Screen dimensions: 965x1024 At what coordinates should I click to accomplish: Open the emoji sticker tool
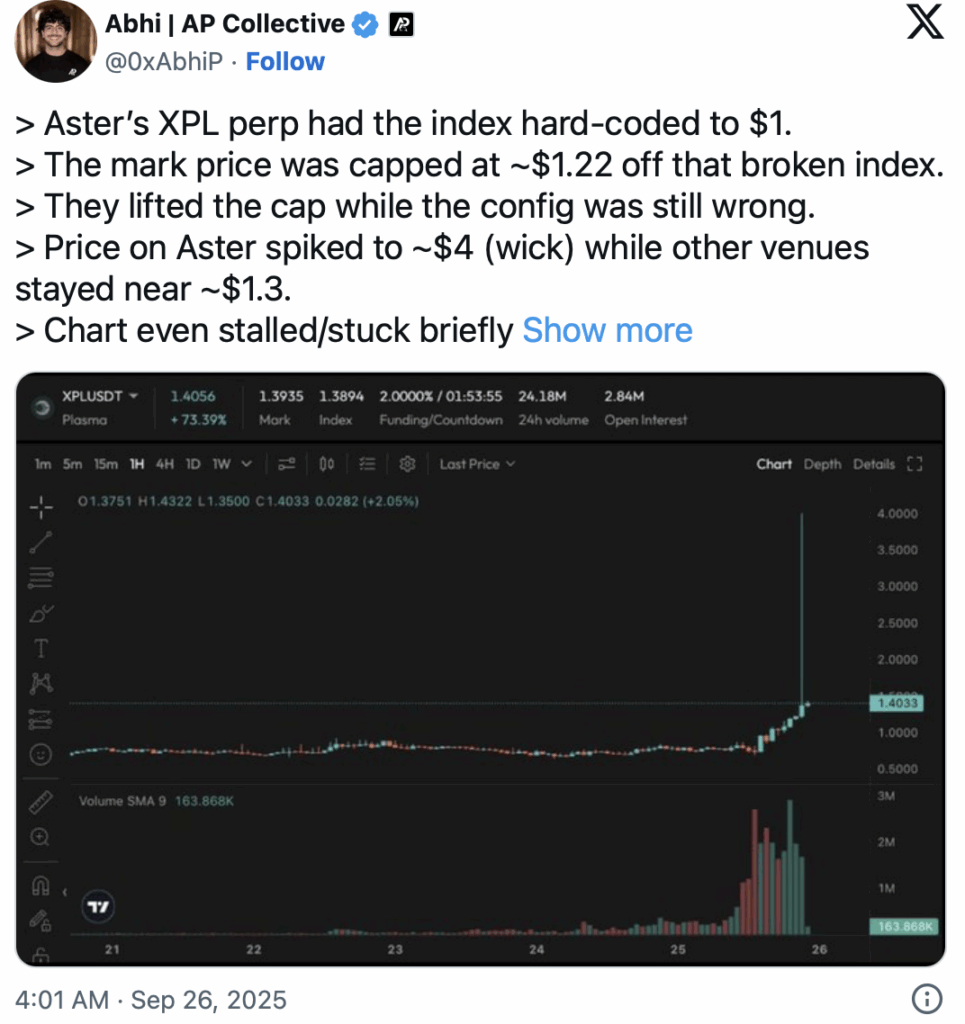pyautogui.click(x=41, y=755)
